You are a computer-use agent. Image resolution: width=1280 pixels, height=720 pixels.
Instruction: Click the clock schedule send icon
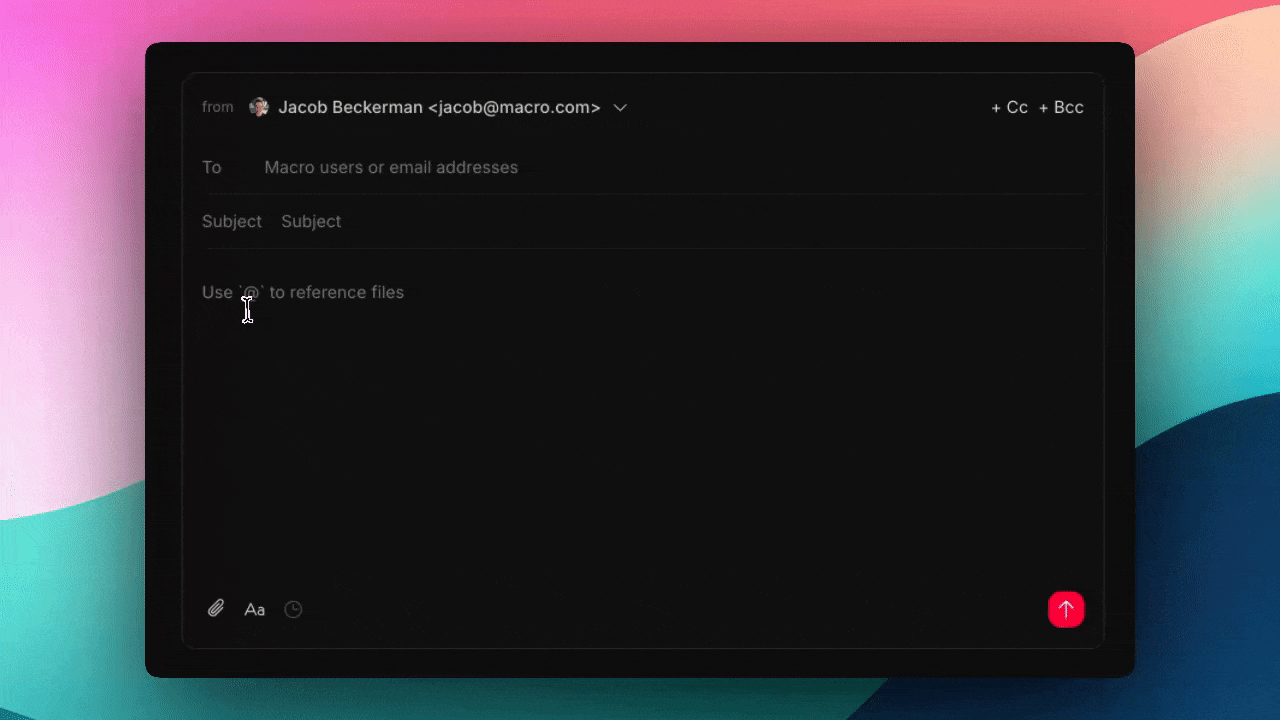point(293,609)
